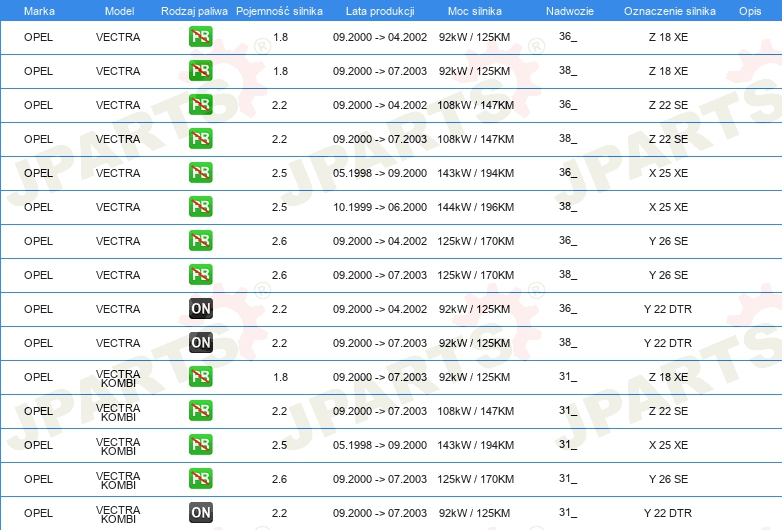Click petrol icon in Vectra Kombi 2.5 row
Image resolution: width=782 pixels, height=530 pixels.
click(200, 444)
